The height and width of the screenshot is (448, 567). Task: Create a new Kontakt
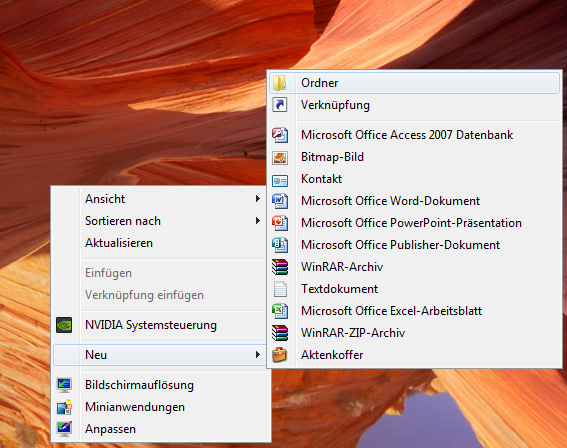click(414, 179)
